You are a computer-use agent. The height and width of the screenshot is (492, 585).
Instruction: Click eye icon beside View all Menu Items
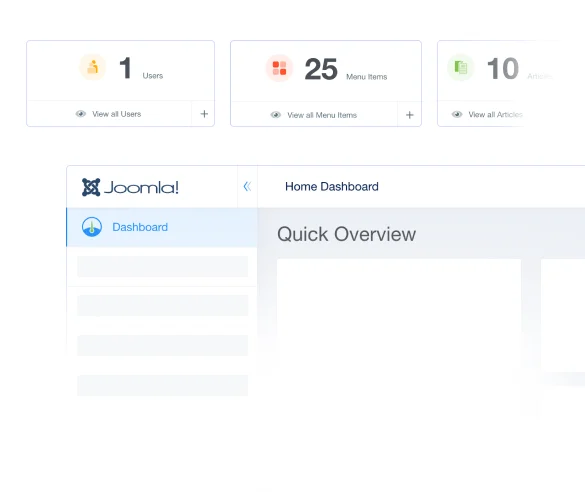(x=276, y=115)
